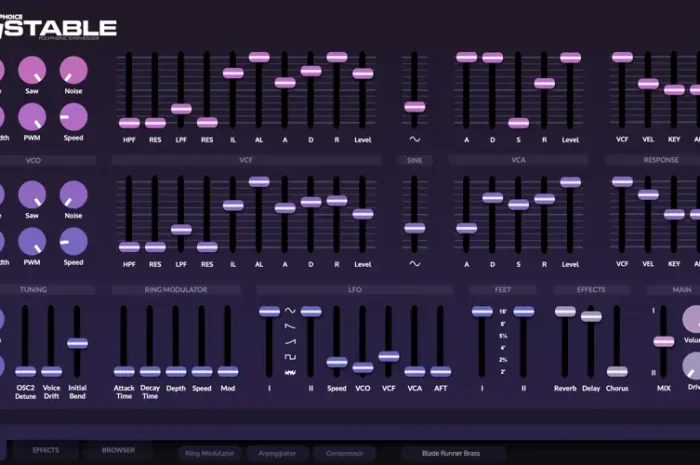Screen dimensions: 700x465
Task: Click the lower row PWM knob
Action: coord(32,241)
